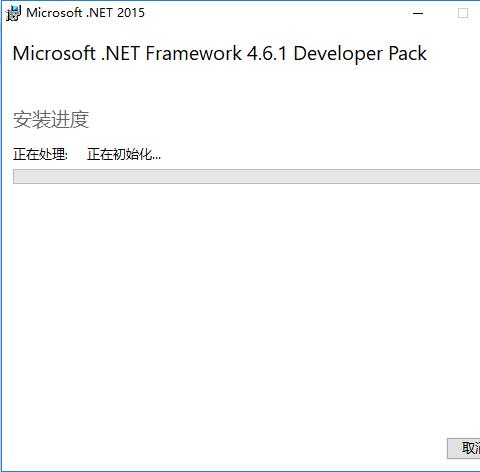Image resolution: width=480 pixels, height=472 pixels.
Task: Cancel the installation with the 取消 button
Action: pos(464,448)
